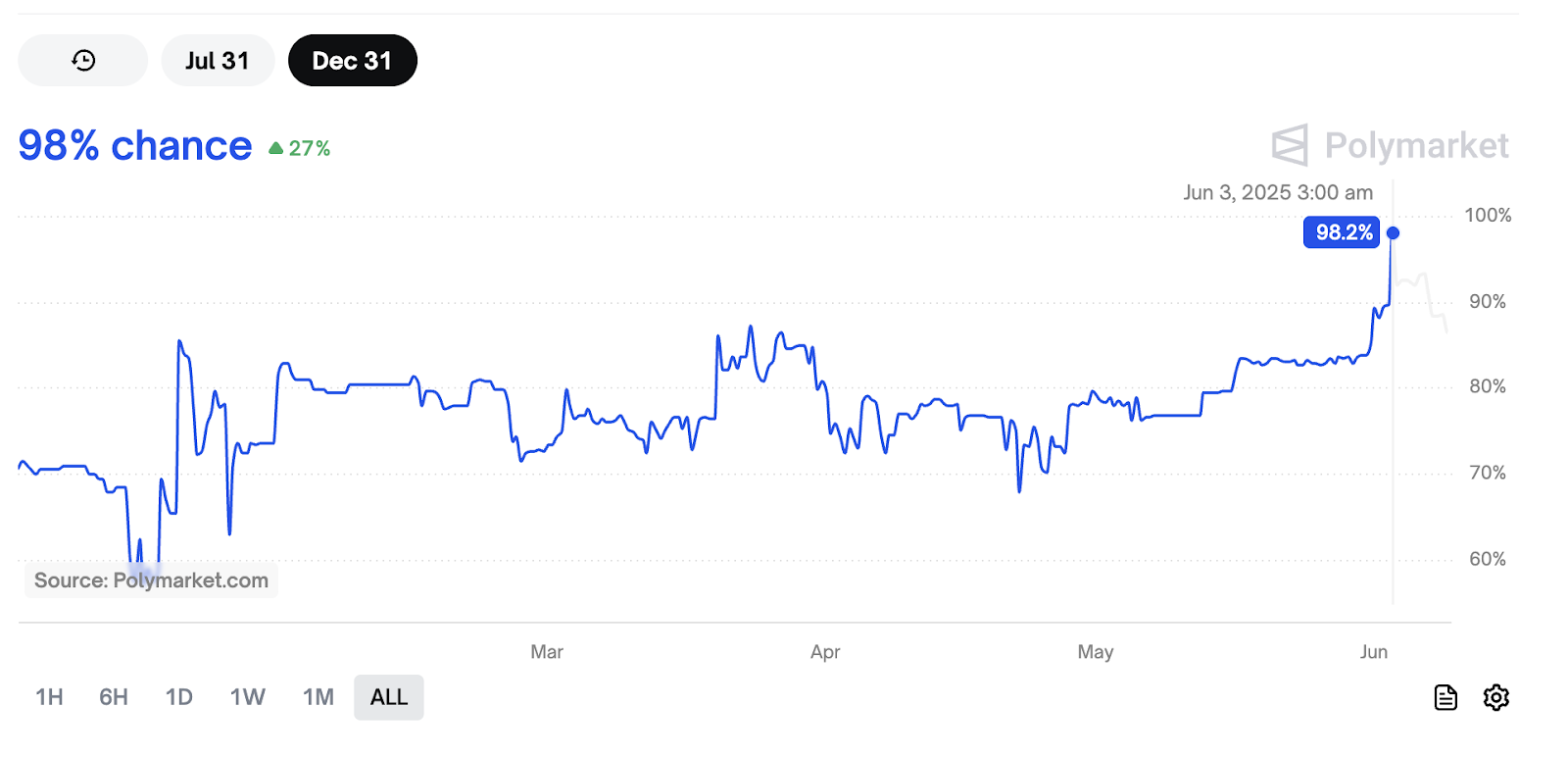Click the Polymarket logo watermark
The image size is (1568, 757).
[1390, 145]
